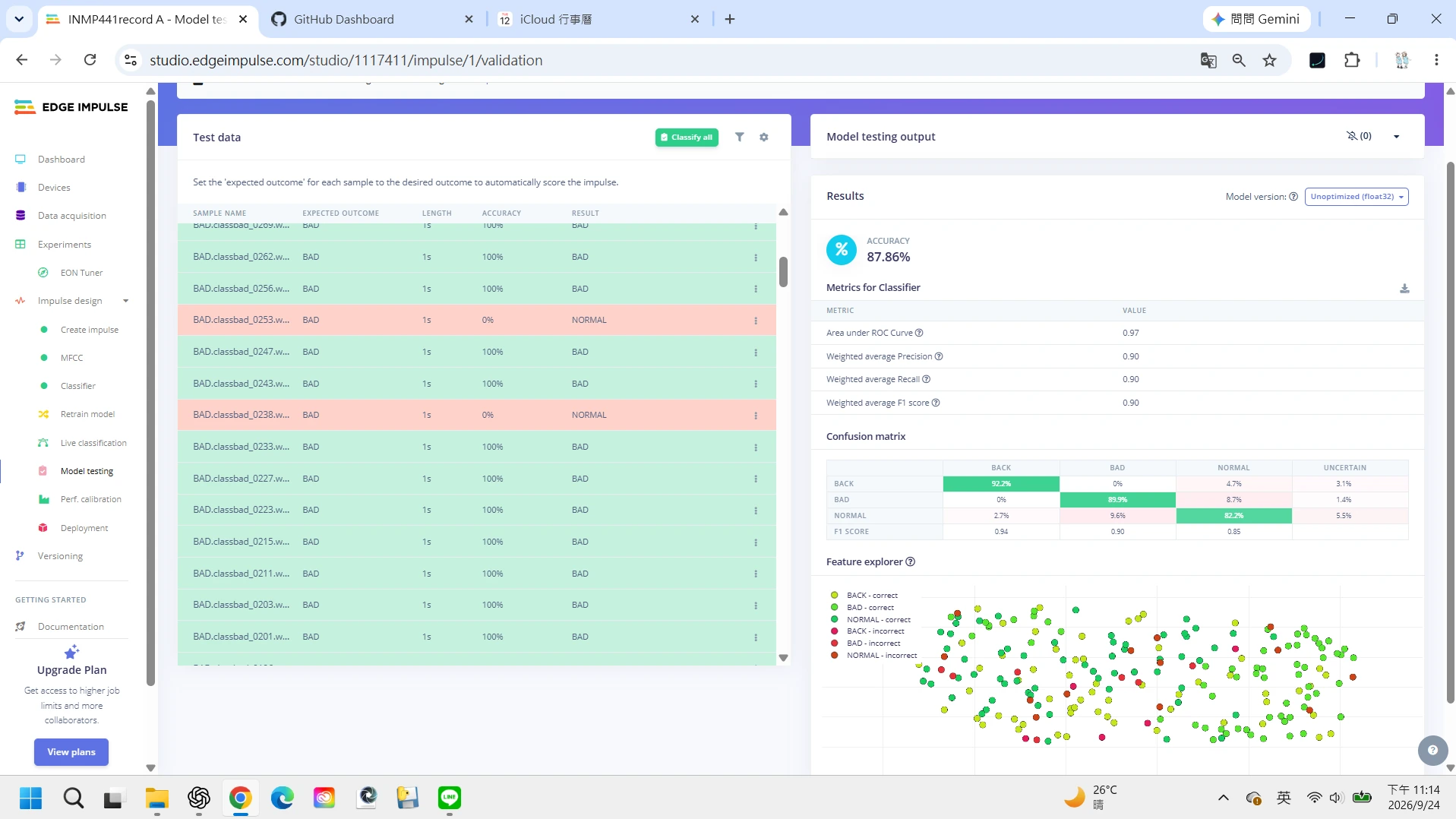Open File Explorer from taskbar

157,797
